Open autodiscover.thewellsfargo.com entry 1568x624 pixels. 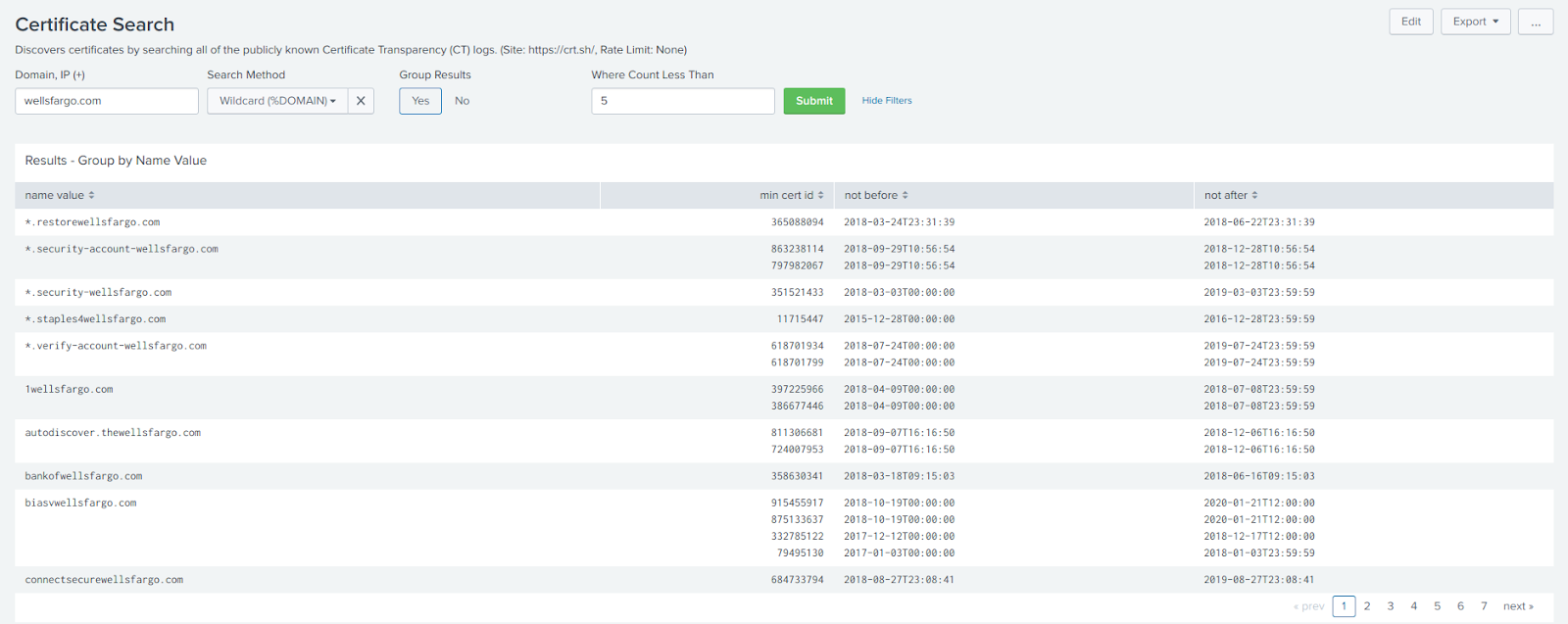pyautogui.click(x=113, y=432)
